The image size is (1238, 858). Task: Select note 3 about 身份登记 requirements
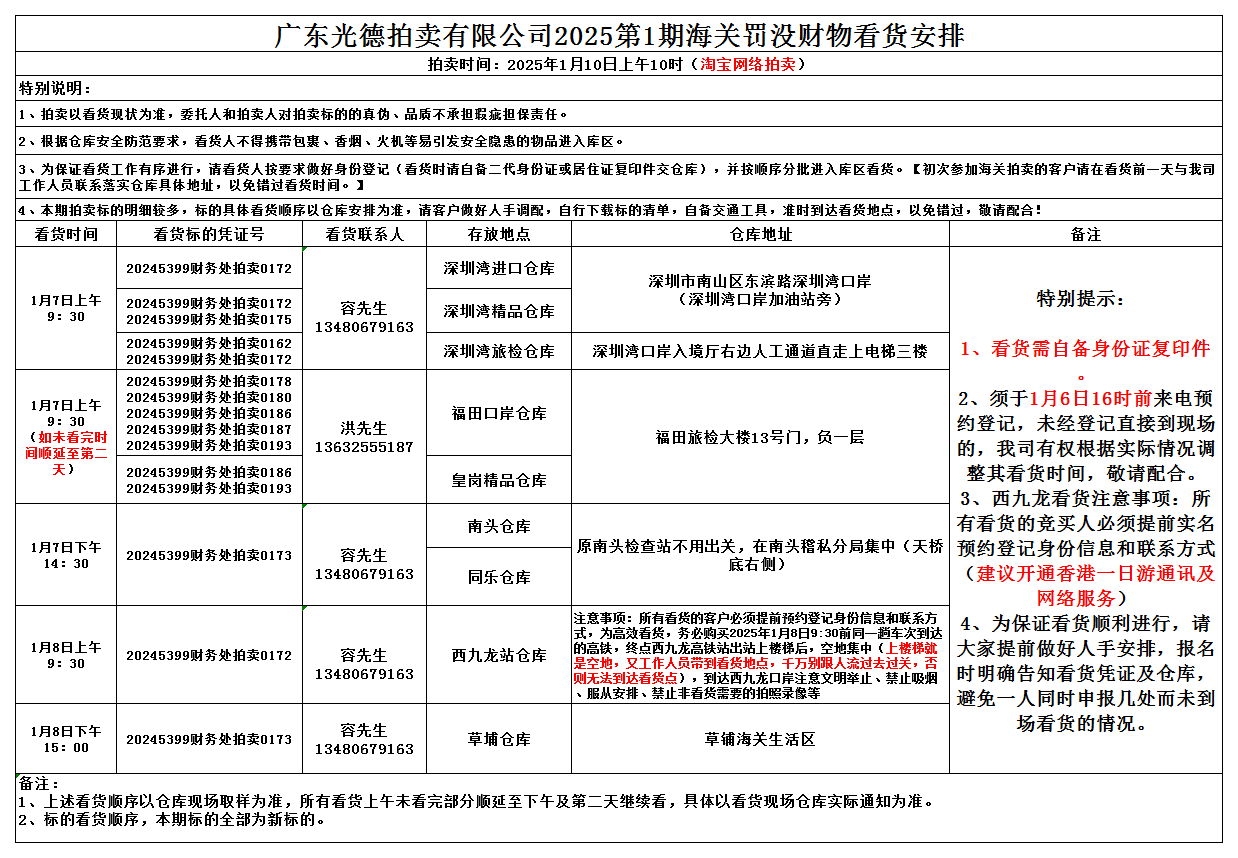pos(619,177)
